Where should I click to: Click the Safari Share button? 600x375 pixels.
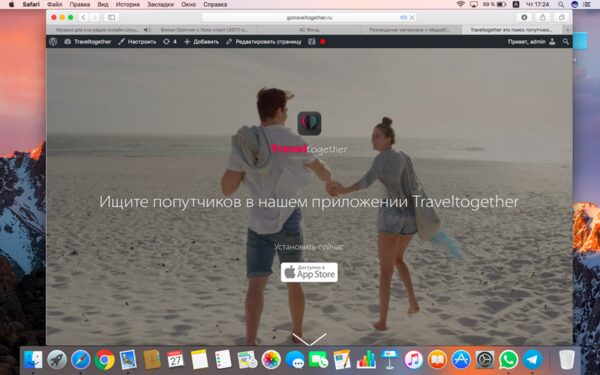[x=543, y=17]
